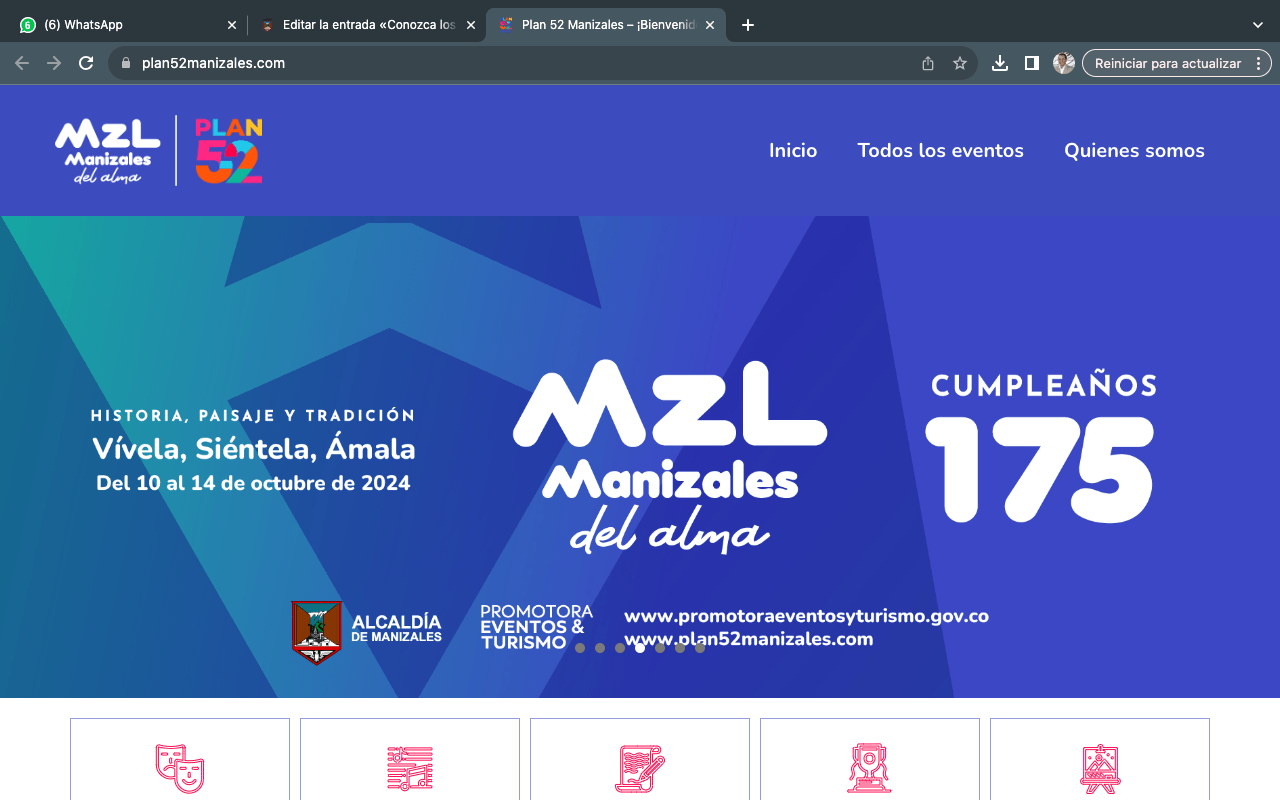Open the theater masks category card
Image resolution: width=1280 pixels, height=800 pixels.
point(180,760)
